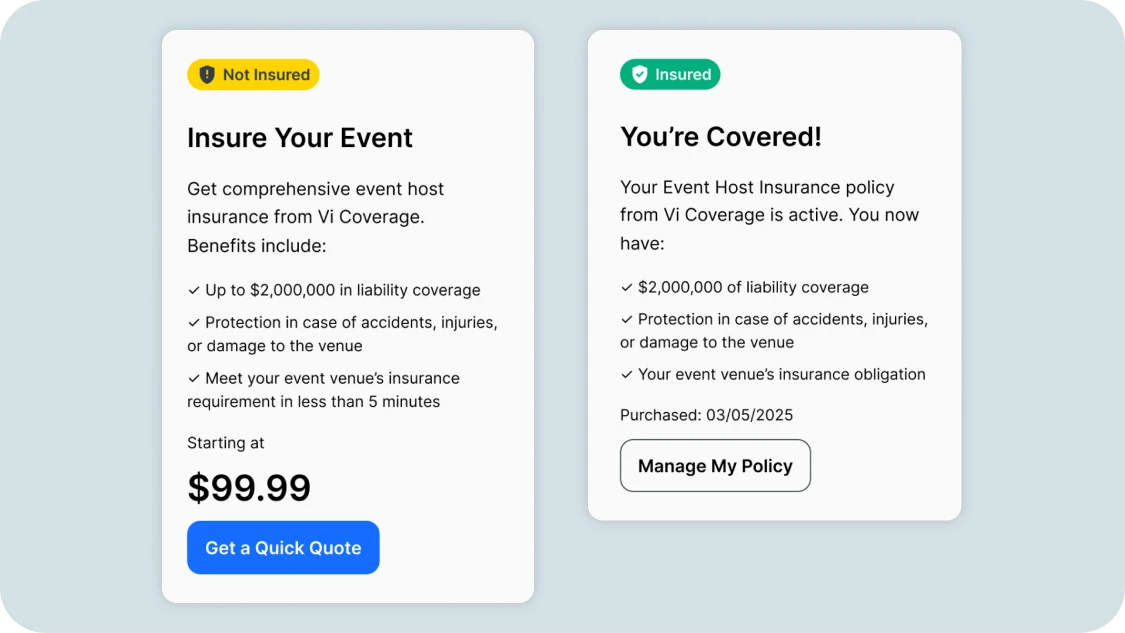Select the checkmark next to venue obligation item
Viewport: 1125px width, 633px height.
[625, 374]
